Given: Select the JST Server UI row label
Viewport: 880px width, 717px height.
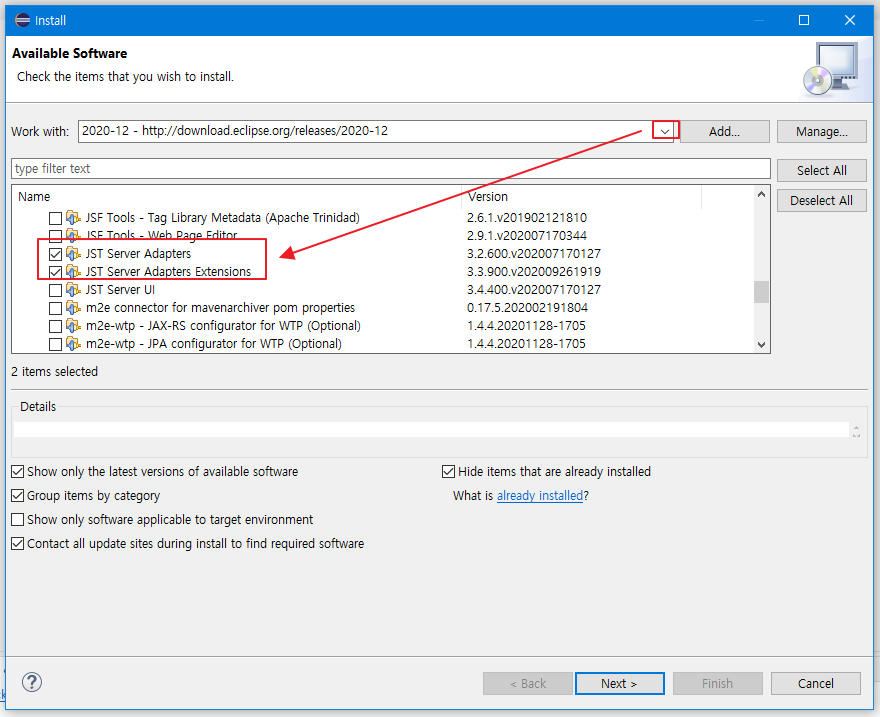Looking at the screenshot, I should point(120,289).
